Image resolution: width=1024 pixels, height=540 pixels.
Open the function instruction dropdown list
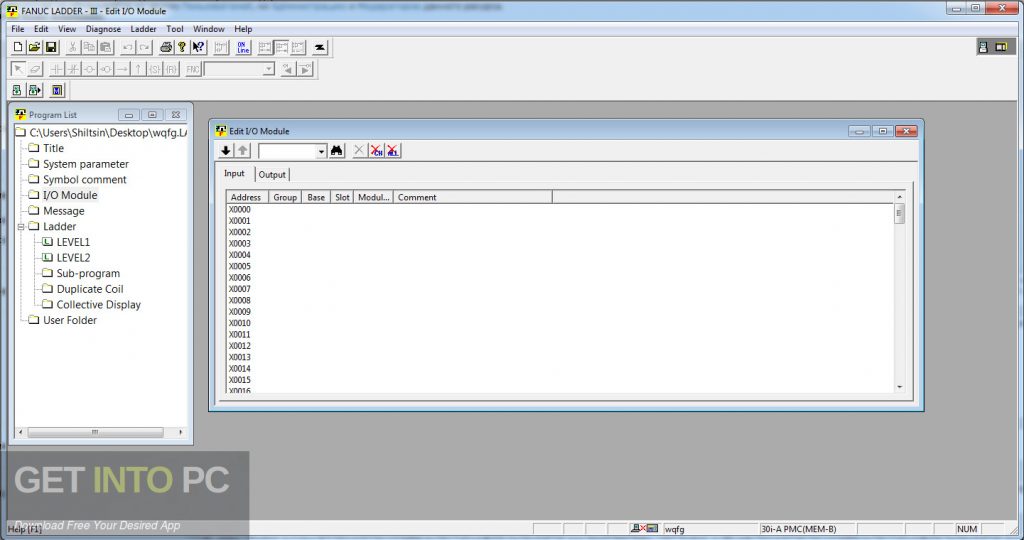pyautogui.click(x=268, y=69)
